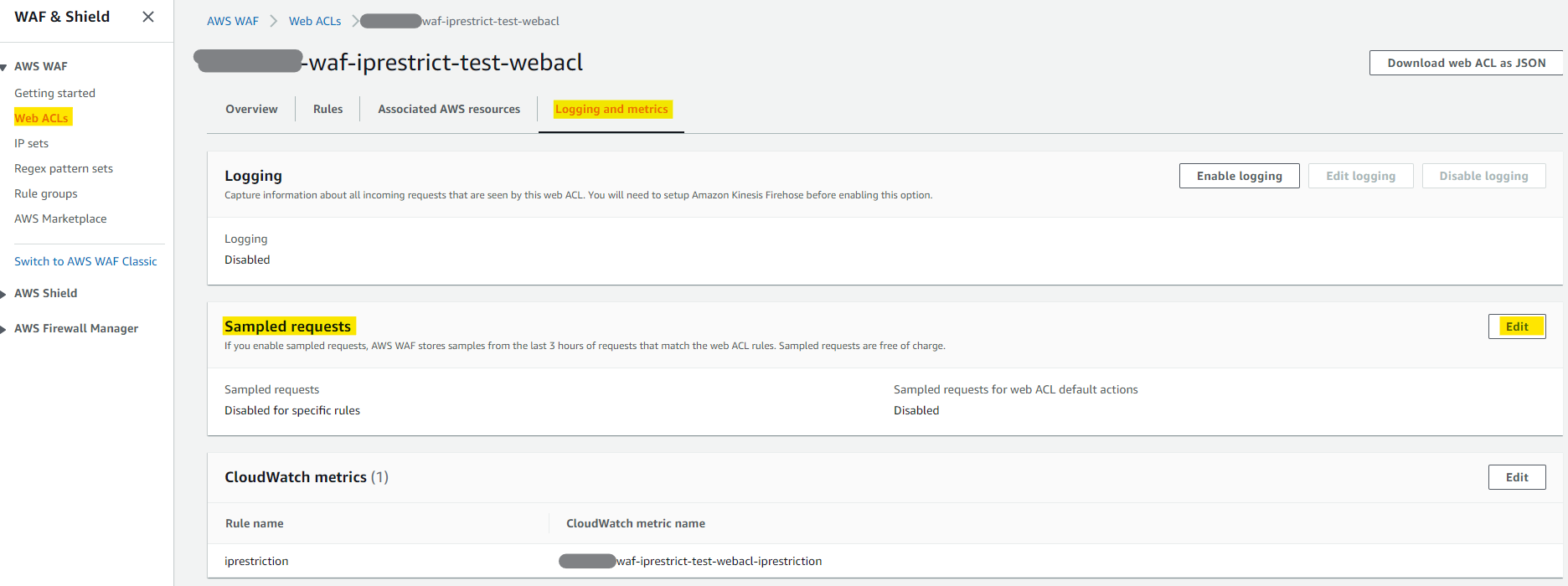Click CloudWatch metric name column header
Screen dimensions: 1568x586
tap(636, 523)
